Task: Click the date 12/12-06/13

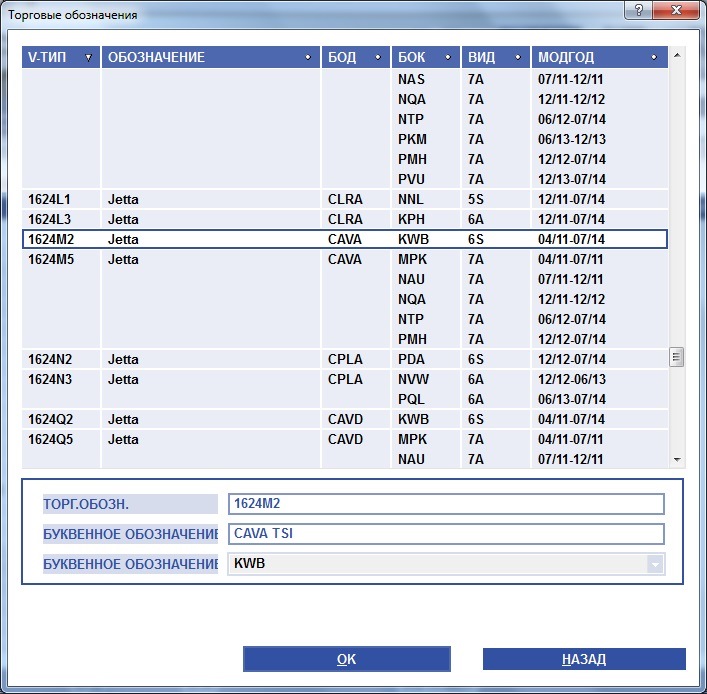Action: 572,379
